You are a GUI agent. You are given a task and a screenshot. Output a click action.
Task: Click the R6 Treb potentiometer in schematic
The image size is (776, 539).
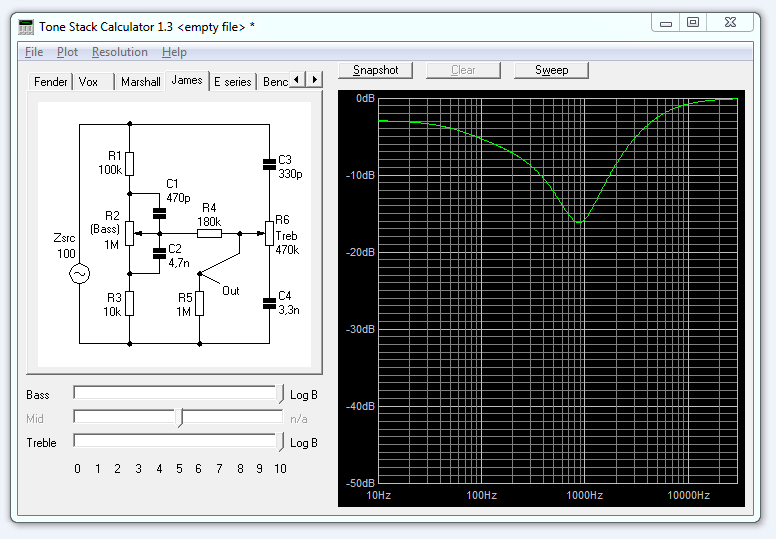pyautogui.click(x=269, y=234)
